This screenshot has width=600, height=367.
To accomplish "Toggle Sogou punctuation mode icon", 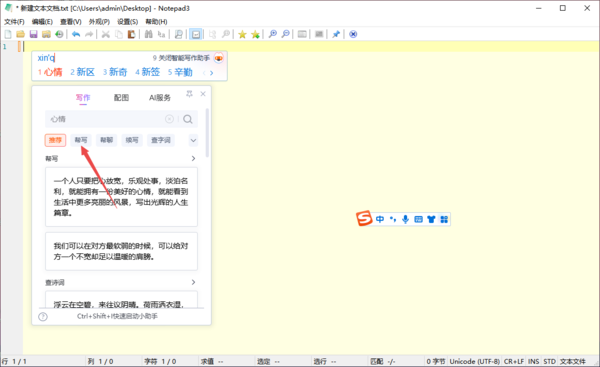I will coord(393,219).
